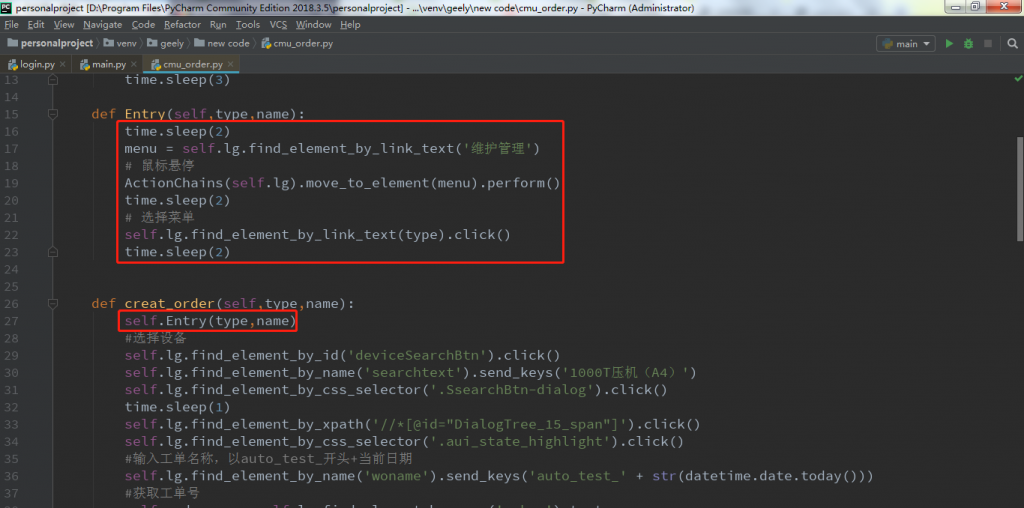Place cursor on line 27 self.Entry call

click(x=210, y=321)
